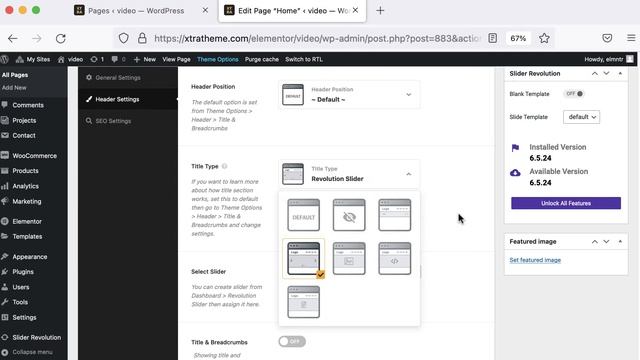Bookmark this page with star icon
The width and height of the screenshot is (640, 360).
point(544,38)
